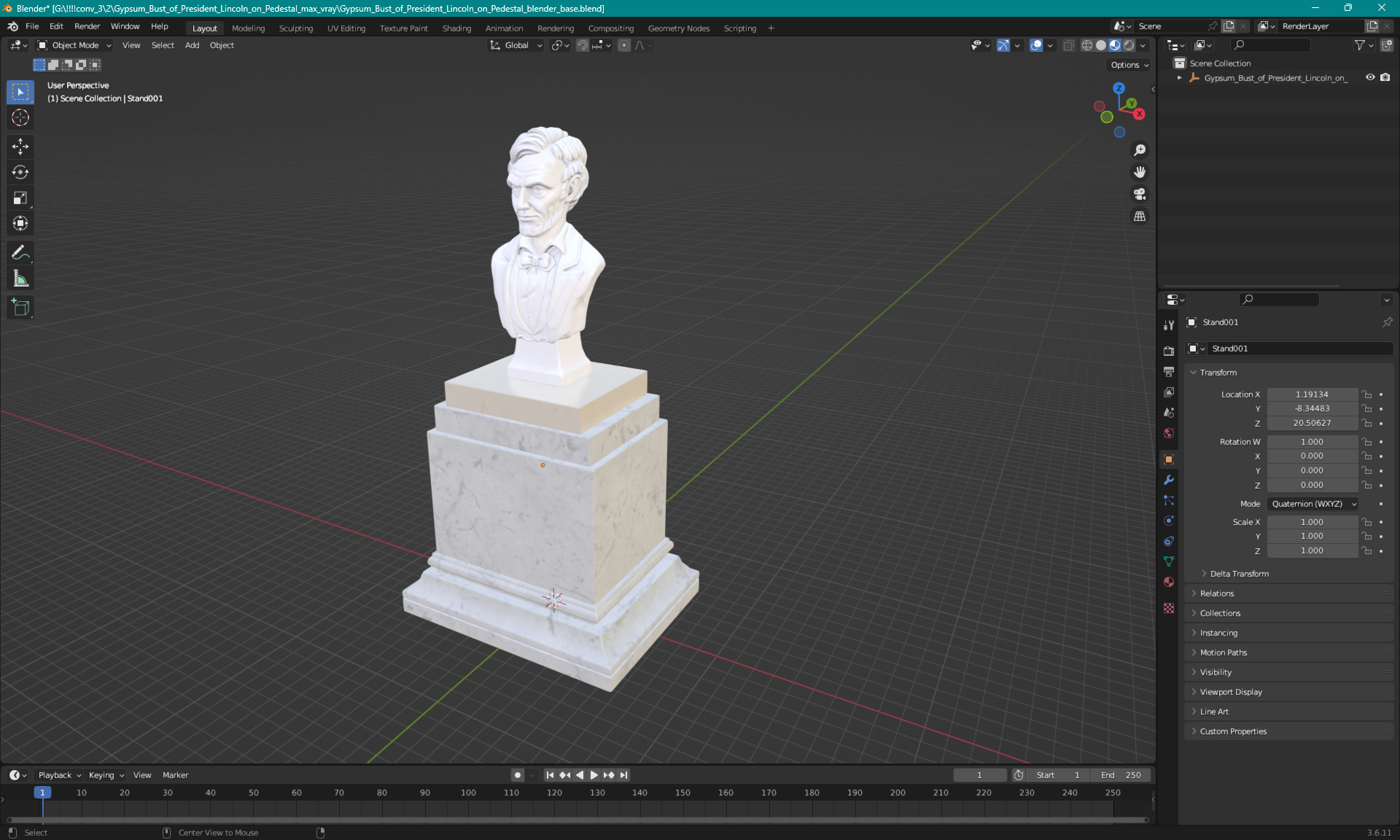Click the Rotation W value field
The height and width of the screenshot is (840, 1400).
(1312, 442)
